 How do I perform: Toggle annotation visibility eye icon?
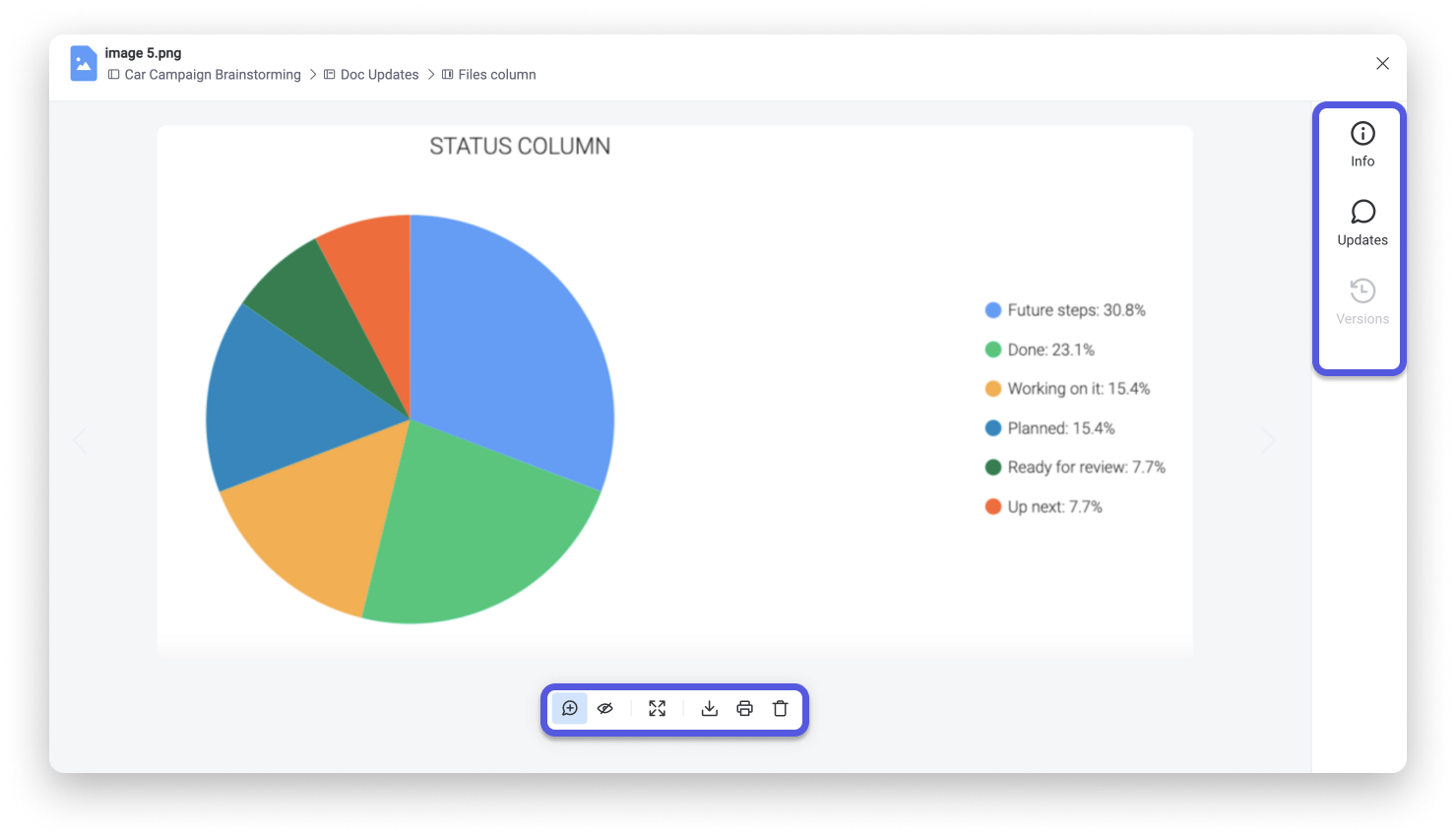(605, 708)
